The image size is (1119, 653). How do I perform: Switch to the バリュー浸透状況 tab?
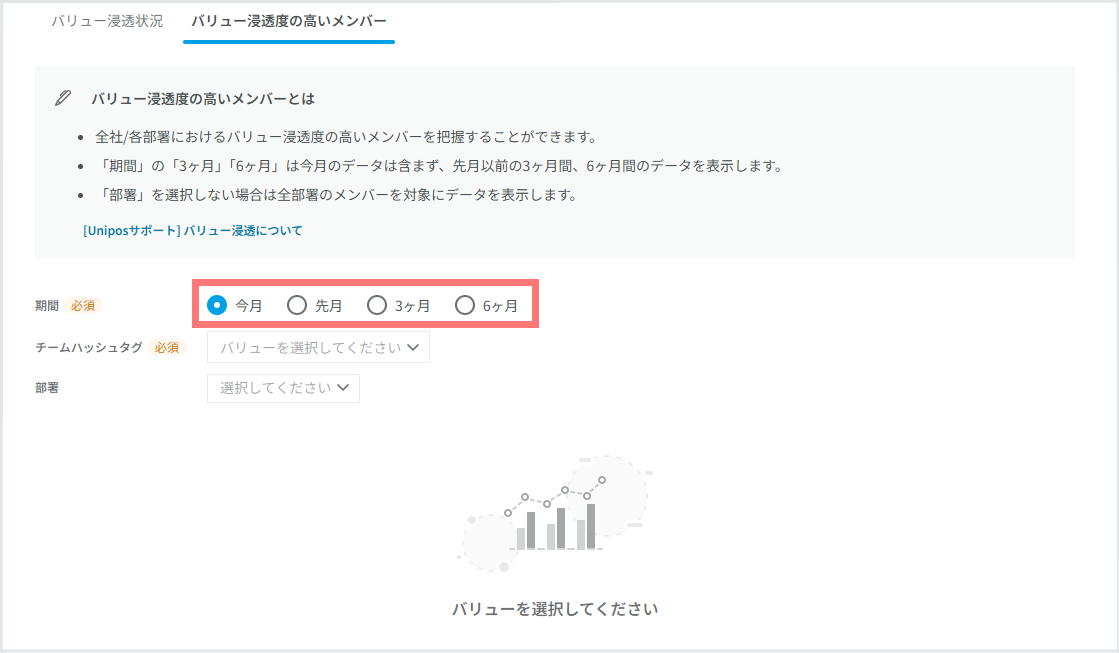click(107, 21)
